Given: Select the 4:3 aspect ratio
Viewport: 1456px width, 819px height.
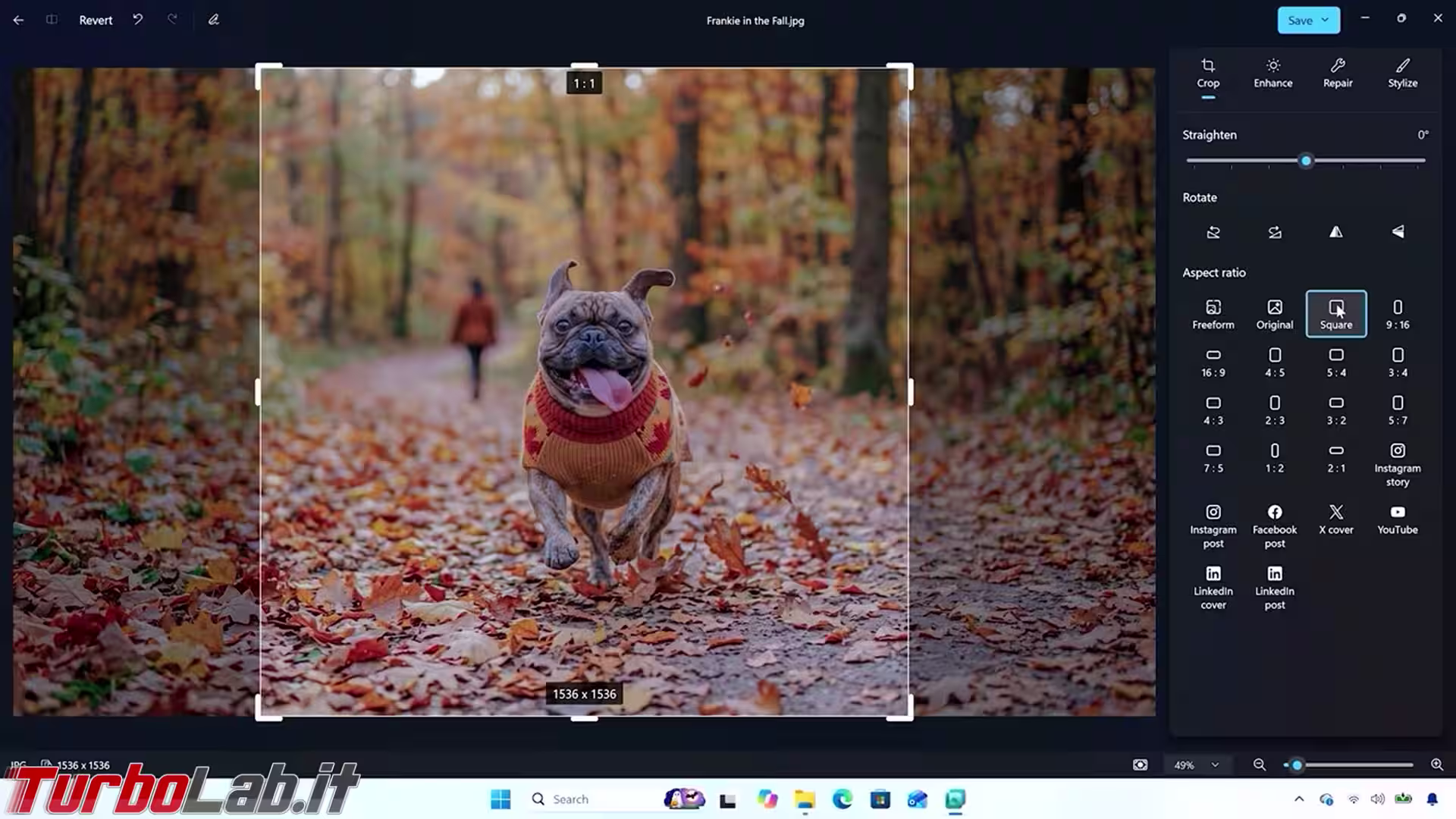Looking at the screenshot, I should click(1213, 409).
